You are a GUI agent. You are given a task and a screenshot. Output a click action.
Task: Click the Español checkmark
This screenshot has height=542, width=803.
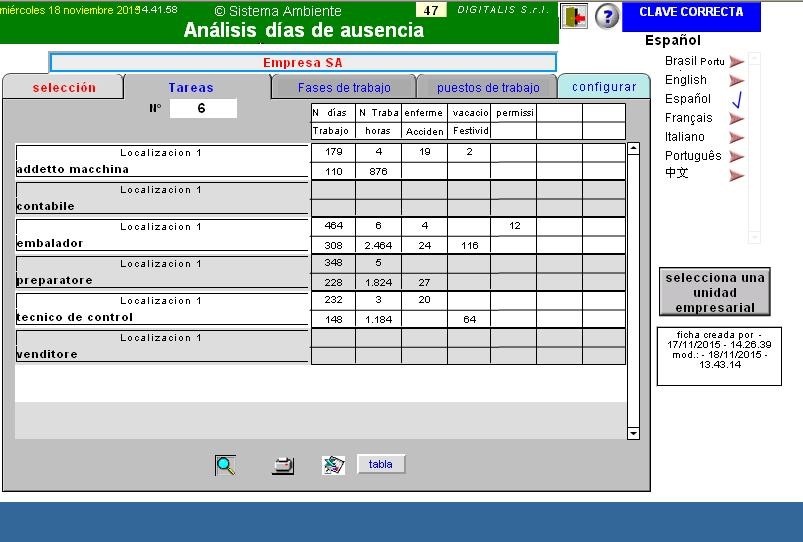point(736,99)
